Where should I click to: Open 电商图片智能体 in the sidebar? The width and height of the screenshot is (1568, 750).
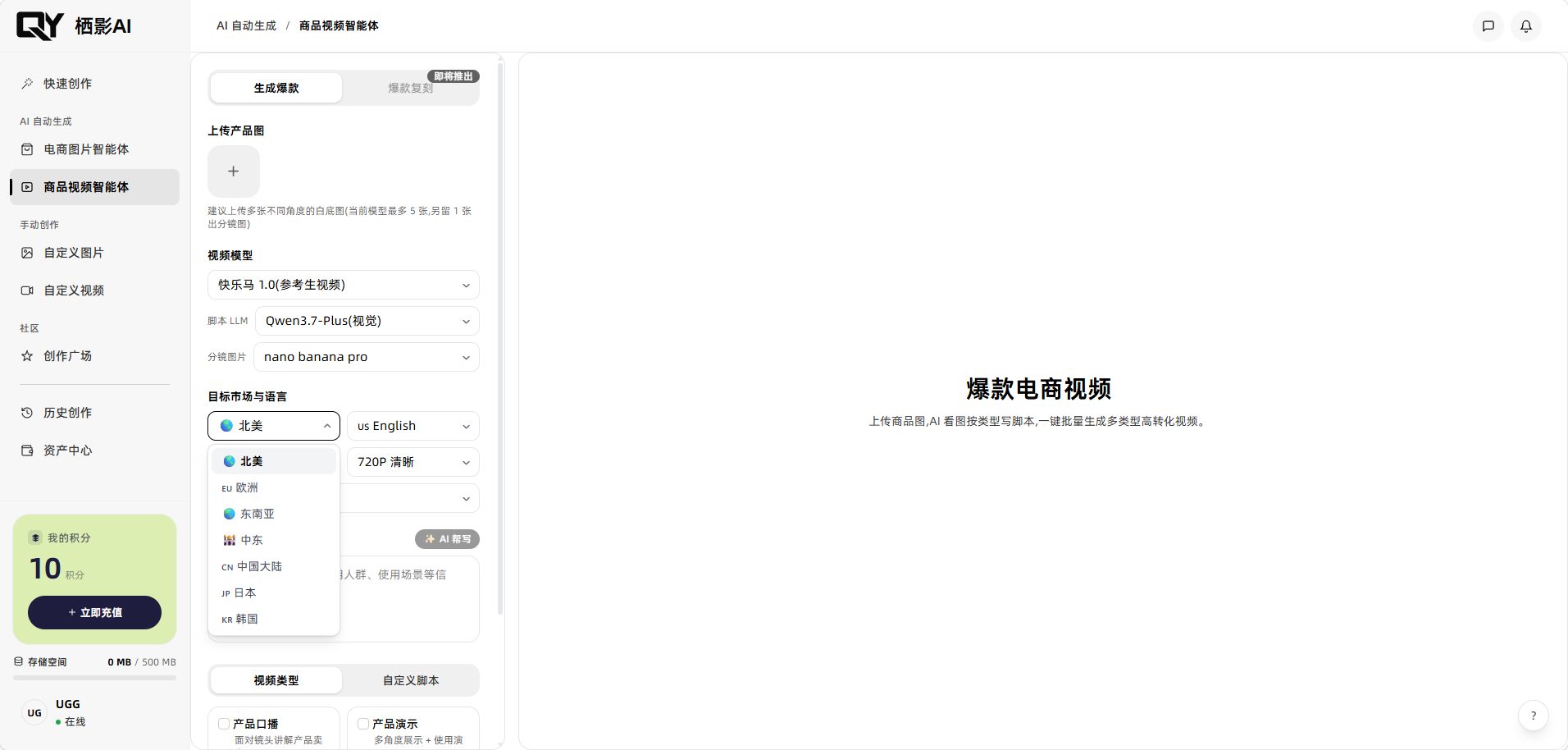(x=94, y=149)
